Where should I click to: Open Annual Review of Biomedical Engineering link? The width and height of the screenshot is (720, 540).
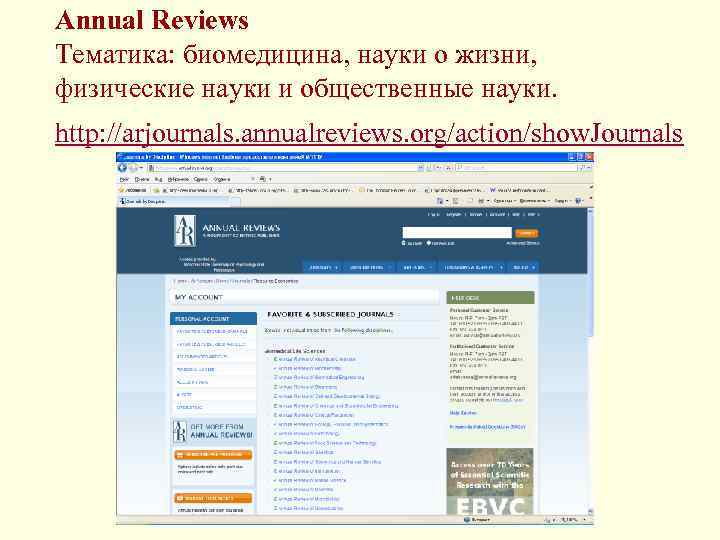pos(319,377)
